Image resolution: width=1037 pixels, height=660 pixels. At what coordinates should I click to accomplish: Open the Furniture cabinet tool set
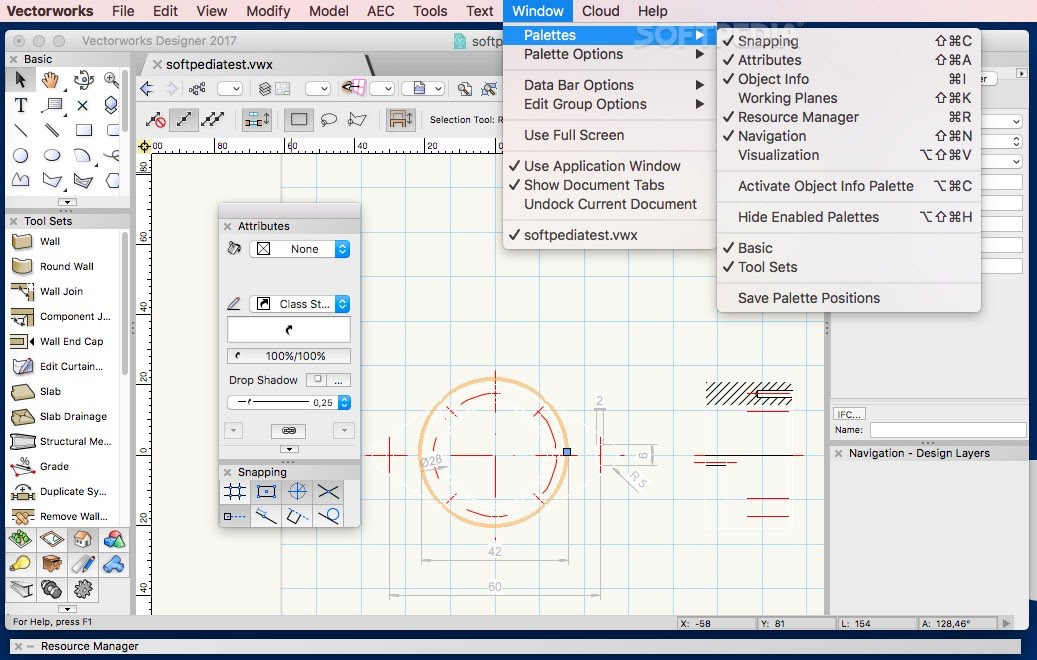pos(52,564)
